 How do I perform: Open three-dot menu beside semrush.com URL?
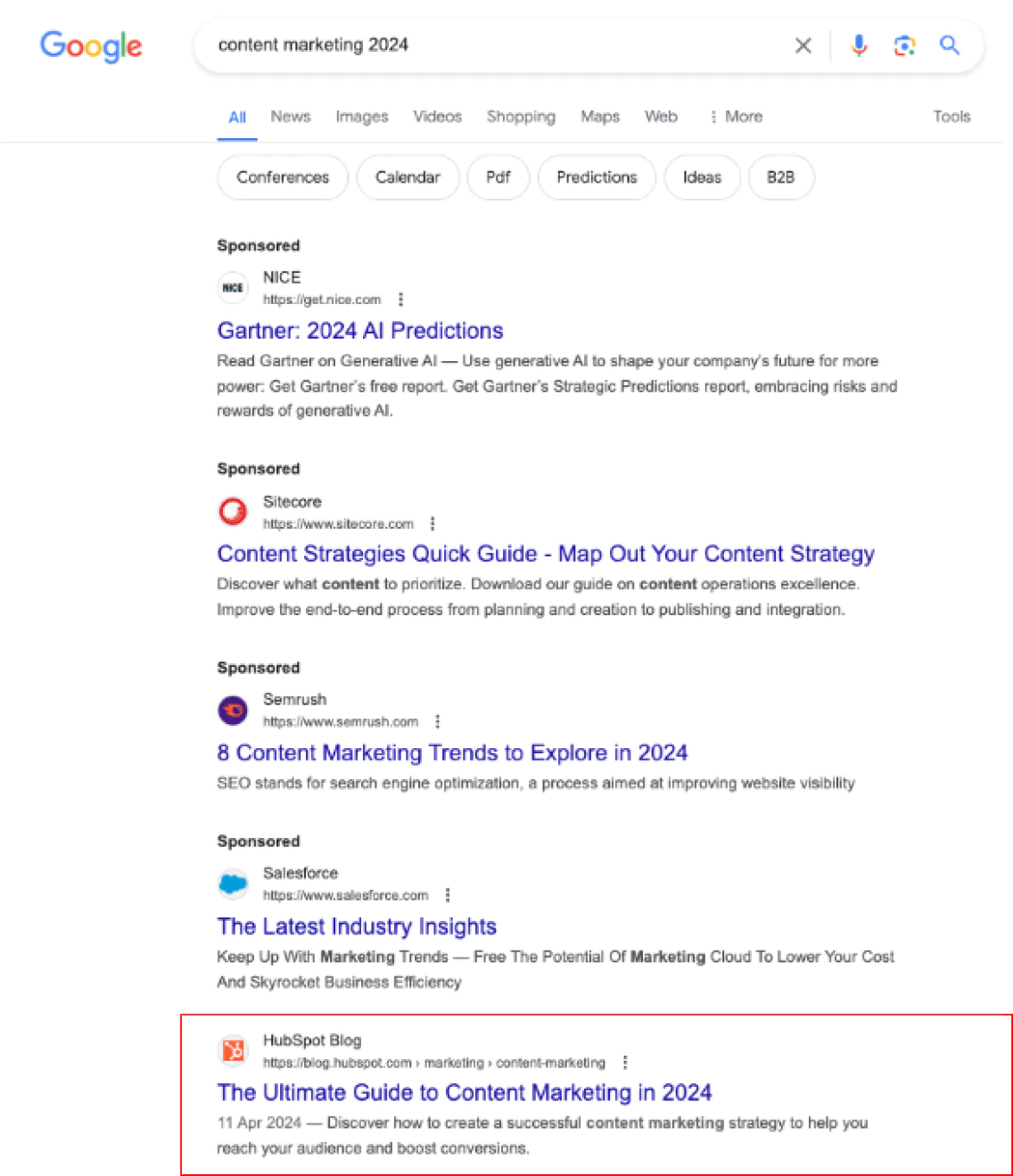[x=437, y=721]
